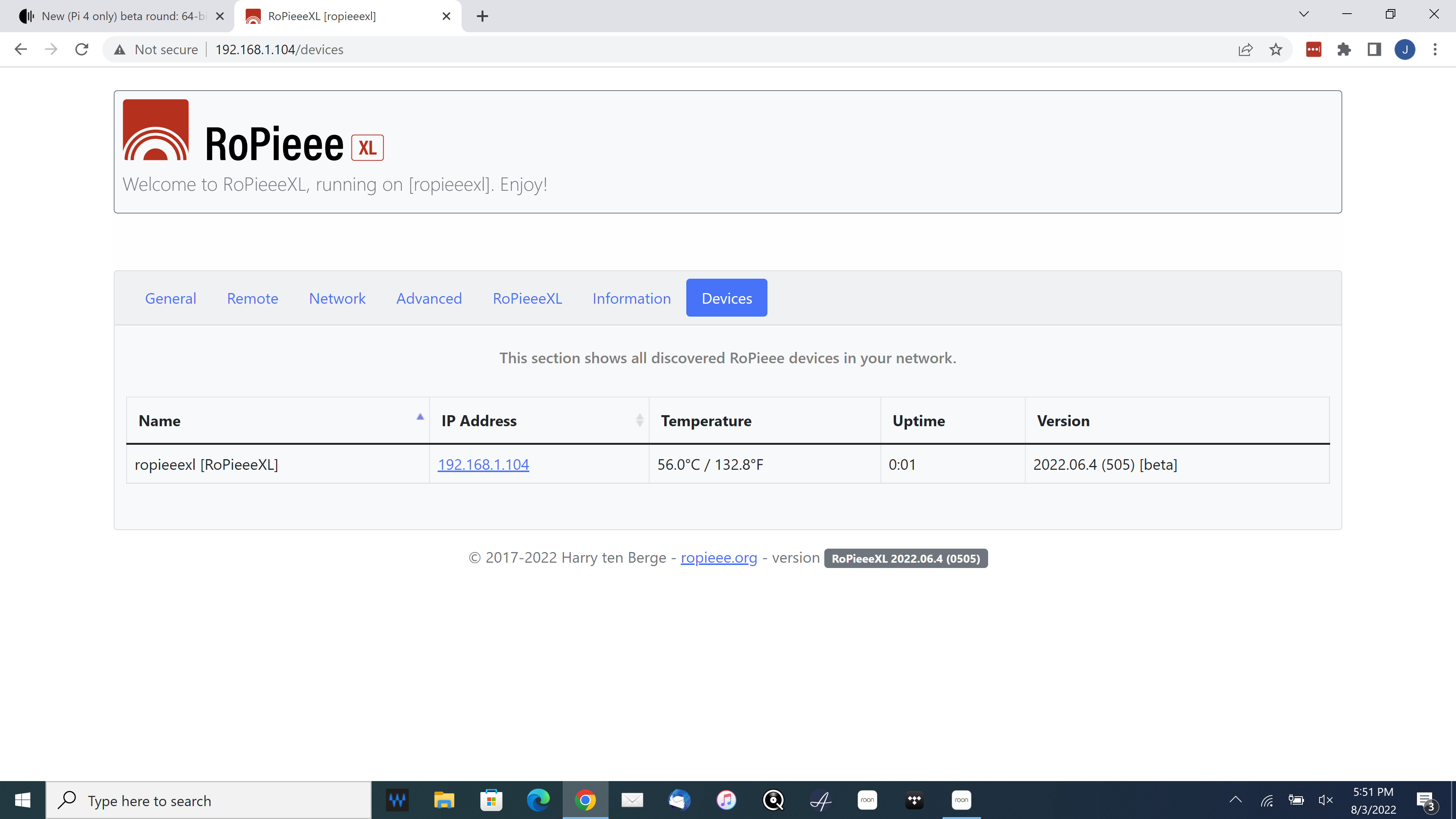
Task: Open the tab search dropdown arrow
Action: (x=1304, y=14)
